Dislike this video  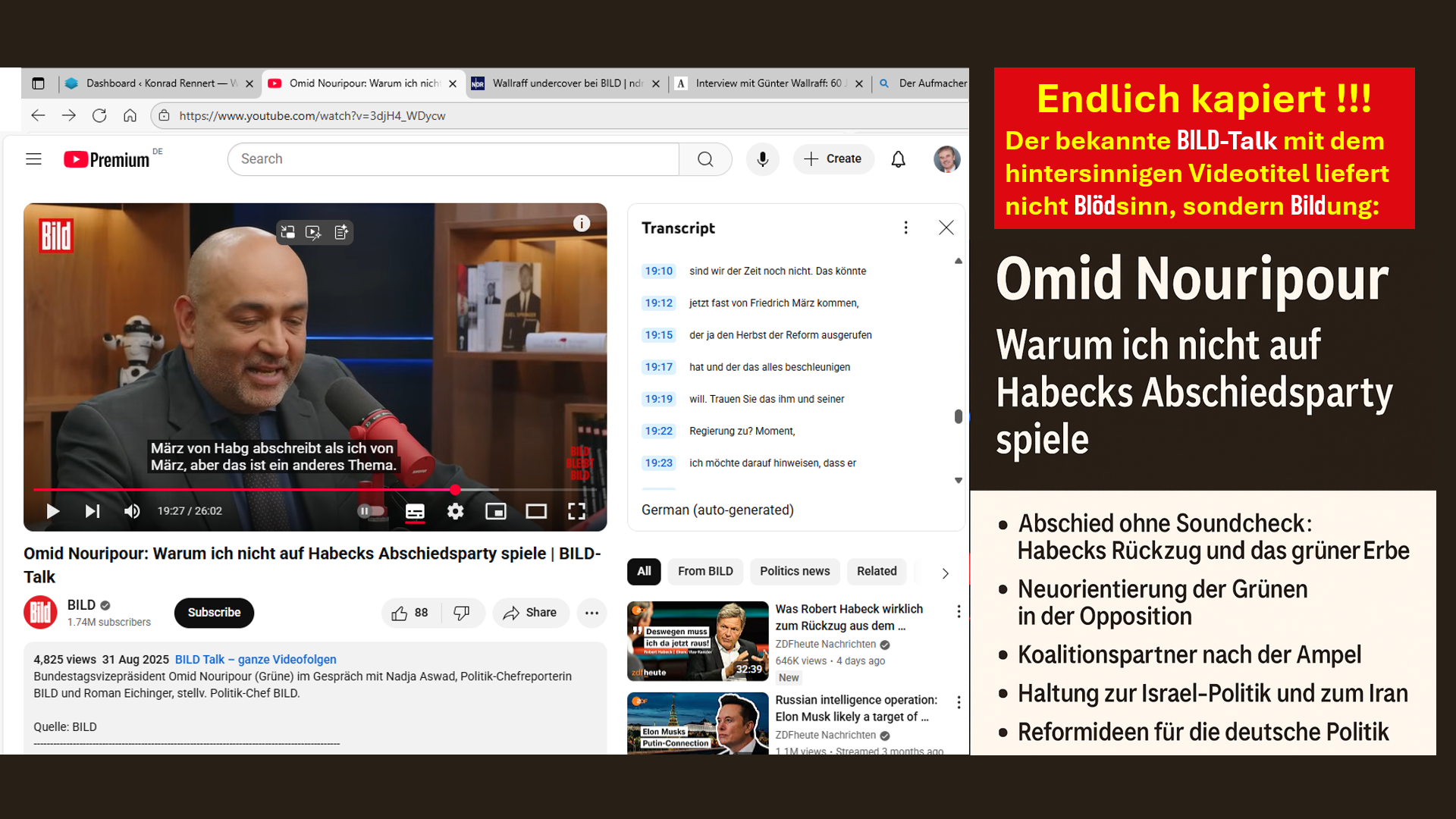click(461, 613)
